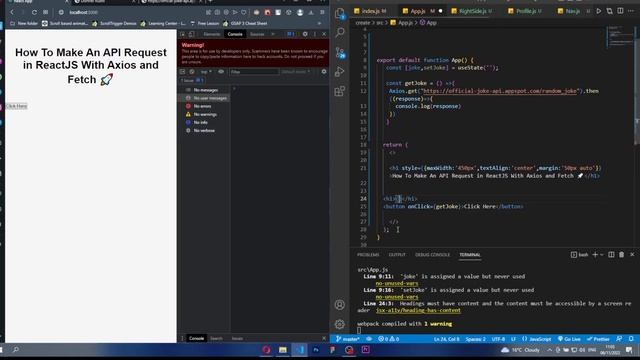
Task: Click the New Terminal plus icon
Action: pos(595,255)
